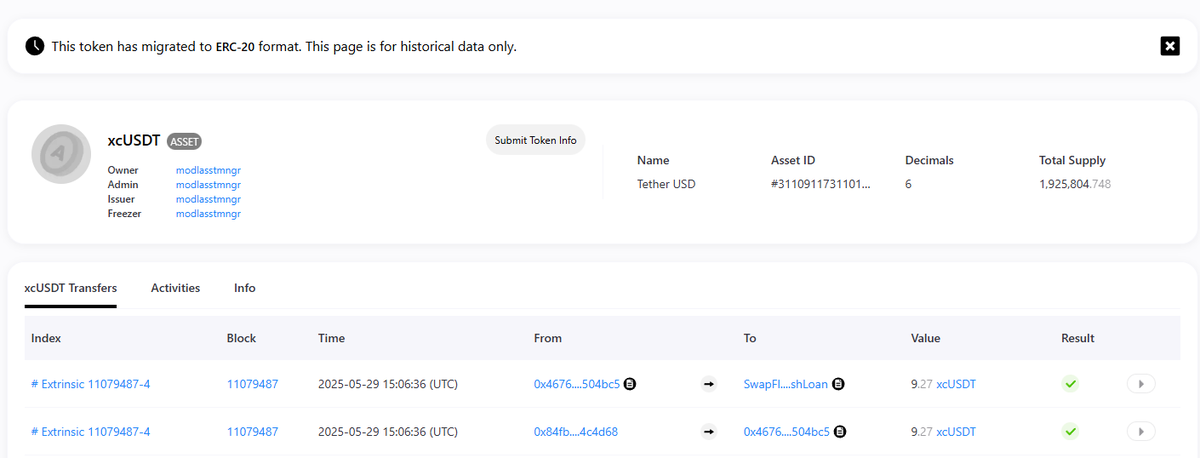Click the Index column header
Image resolution: width=1200 pixels, height=458 pixels.
46,338
